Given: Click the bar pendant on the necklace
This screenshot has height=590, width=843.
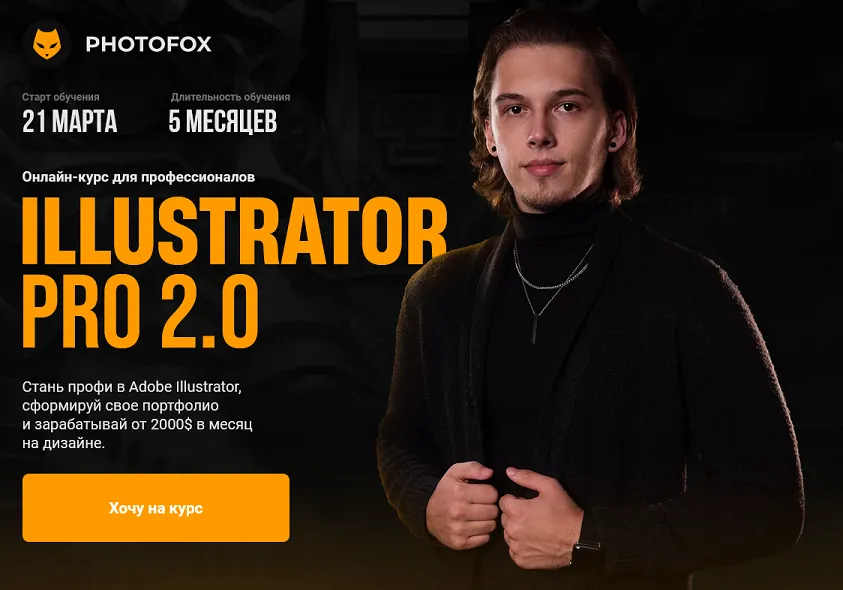Looking at the screenshot, I should point(535,330).
